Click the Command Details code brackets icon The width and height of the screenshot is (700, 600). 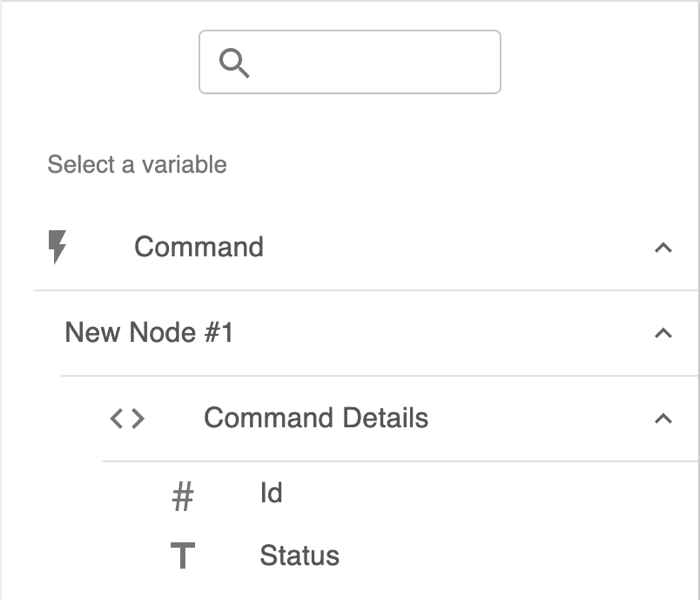[127, 418]
